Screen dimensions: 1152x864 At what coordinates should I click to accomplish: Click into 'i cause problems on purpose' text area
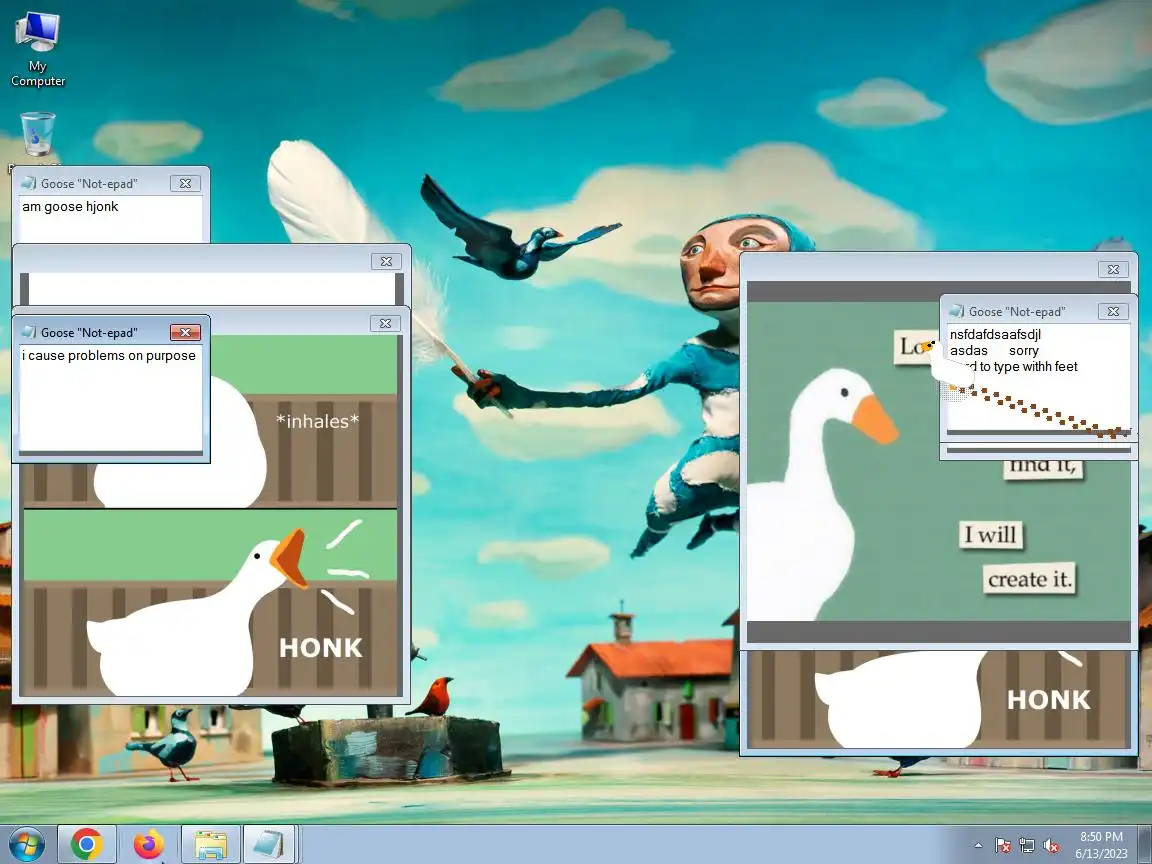(x=111, y=400)
